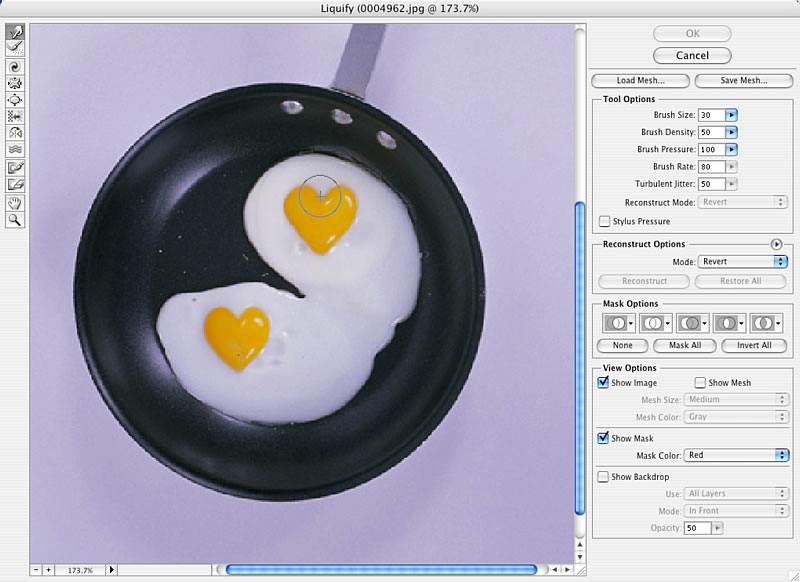Click the vertical scrollbar up arrow
Image resolution: width=800 pixels, height=582 pixels.
[x=580, y=545]
